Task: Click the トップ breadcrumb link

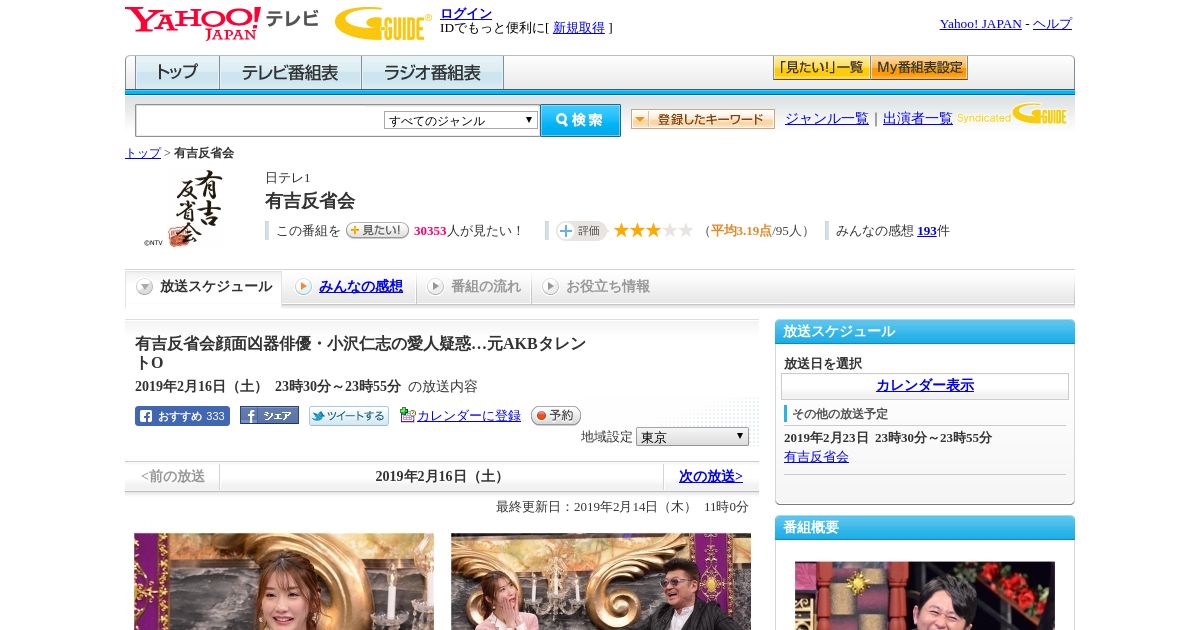Action: point(143,153)
